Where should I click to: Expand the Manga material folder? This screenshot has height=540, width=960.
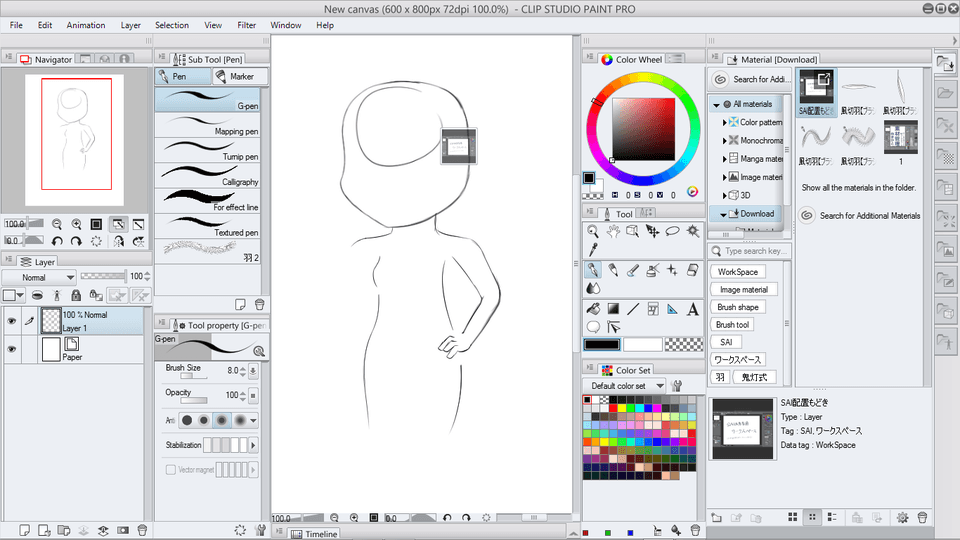[724, 158]
